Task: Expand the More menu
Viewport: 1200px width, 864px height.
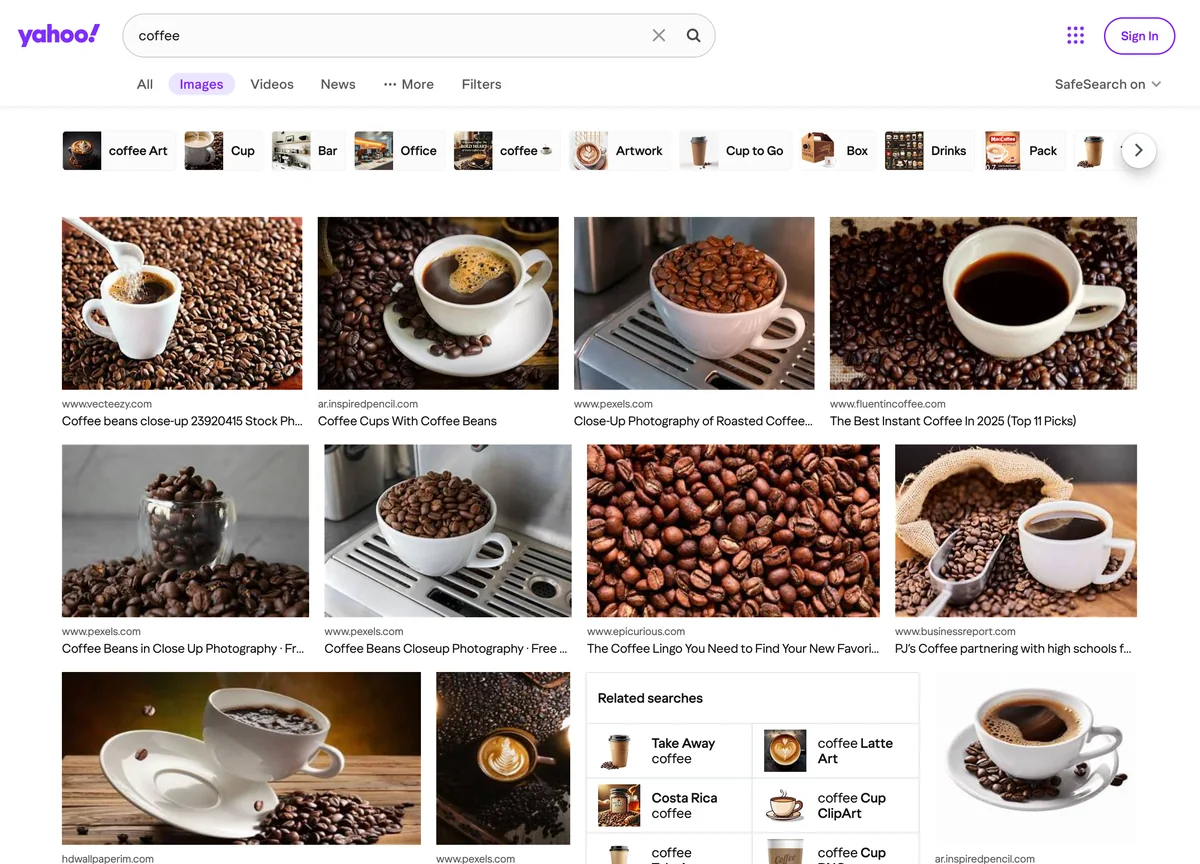Action: (x=408, y=84)
